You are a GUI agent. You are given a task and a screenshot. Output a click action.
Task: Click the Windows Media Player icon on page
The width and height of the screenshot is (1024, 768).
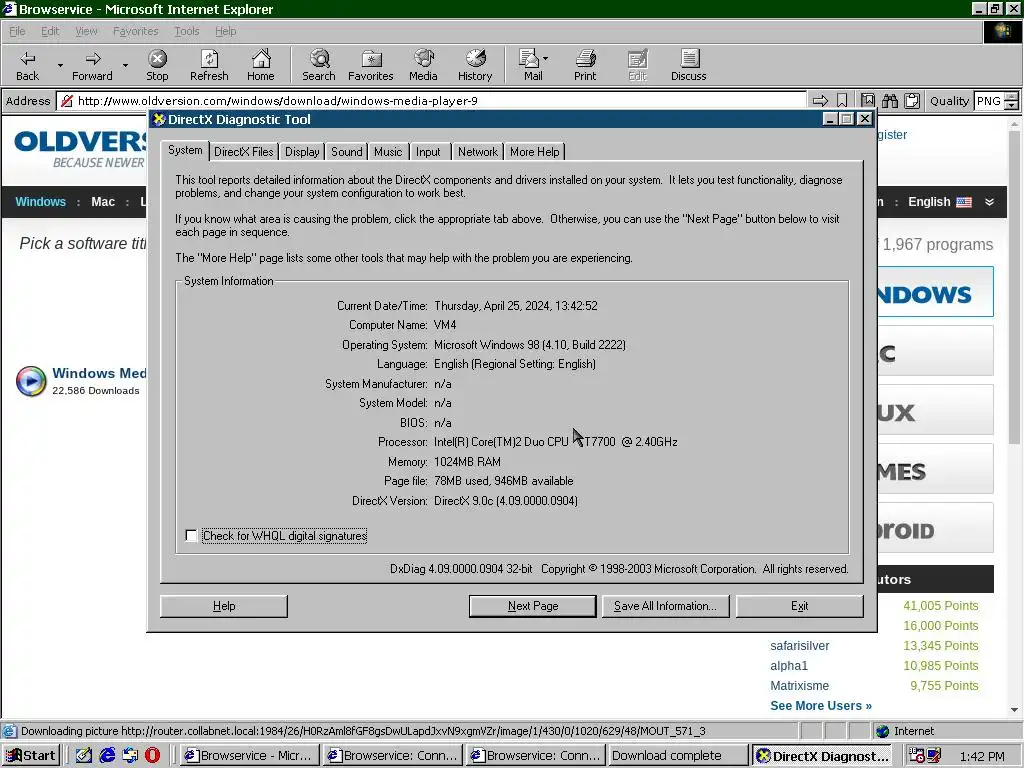pos(31,381)
